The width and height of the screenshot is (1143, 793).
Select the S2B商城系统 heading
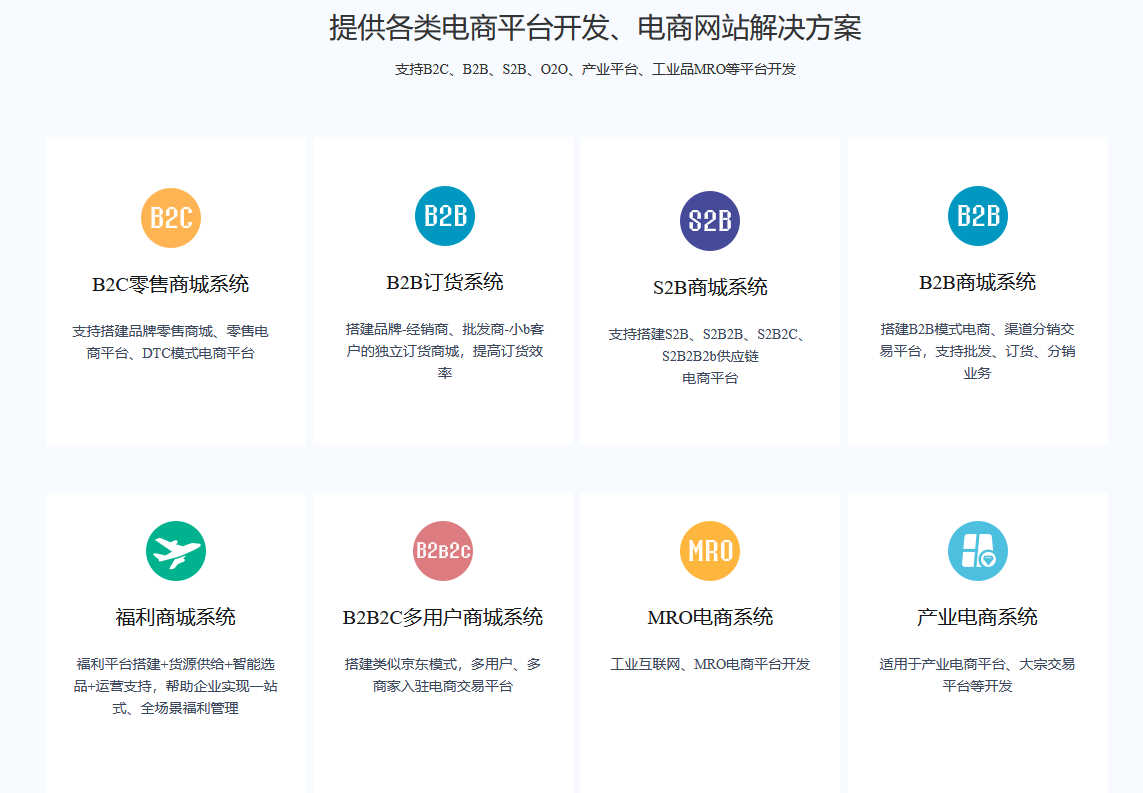coord(710,287)
